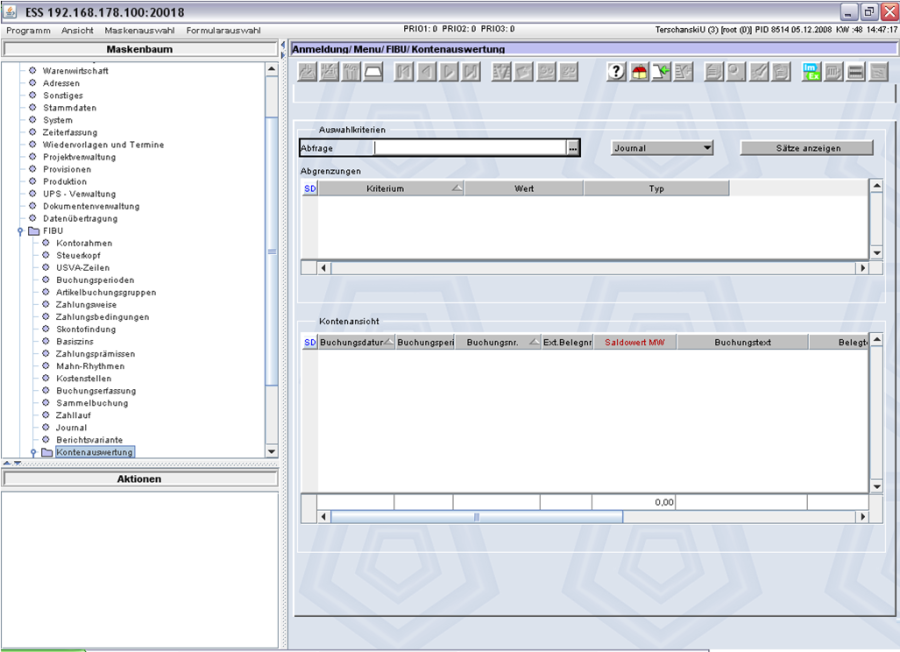This screenshot has height=652, width=900.
Task: Click the white blank form toolbar icon
Action: pos(374,72)
